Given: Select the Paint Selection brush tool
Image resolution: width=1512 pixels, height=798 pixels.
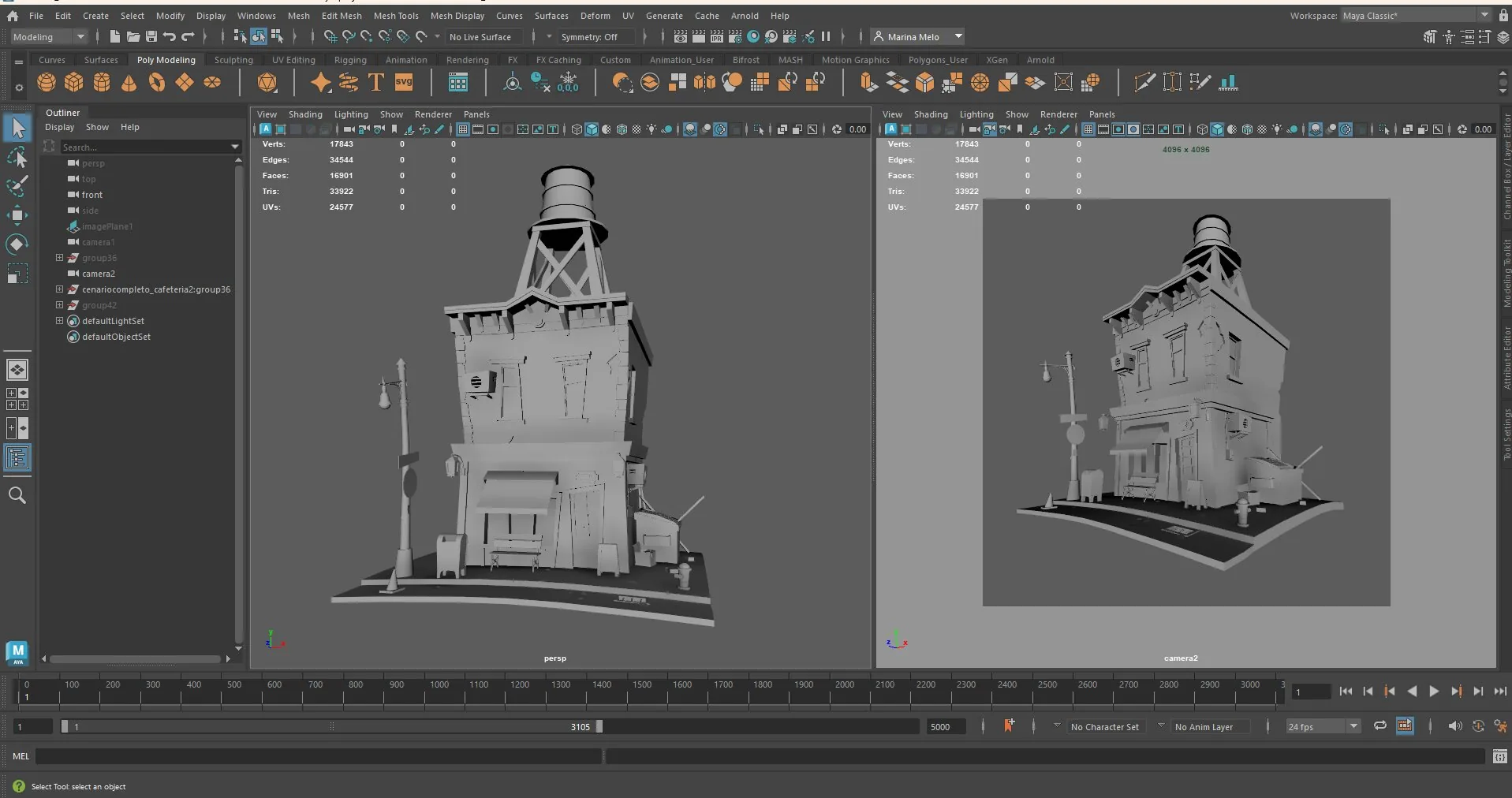Looking at the screenshot, I should tap(17, 186).
